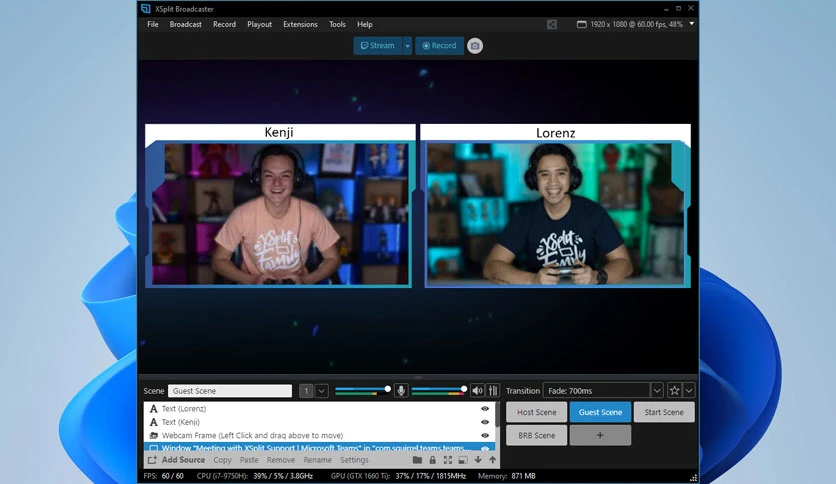Expand the resolution settings dropdown arrow
The height and width of the screenshot is (484, 836).
[692, 23]
